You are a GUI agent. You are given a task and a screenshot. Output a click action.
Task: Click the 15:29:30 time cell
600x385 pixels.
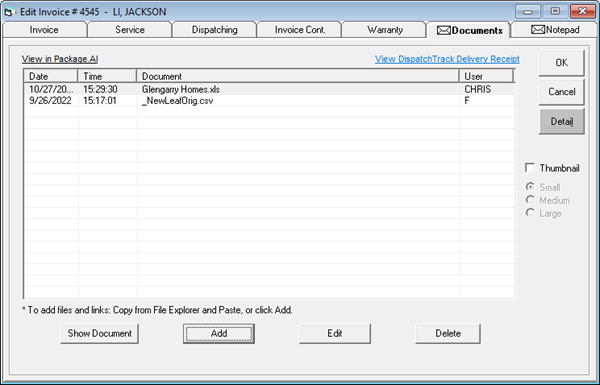coord(100,89)
